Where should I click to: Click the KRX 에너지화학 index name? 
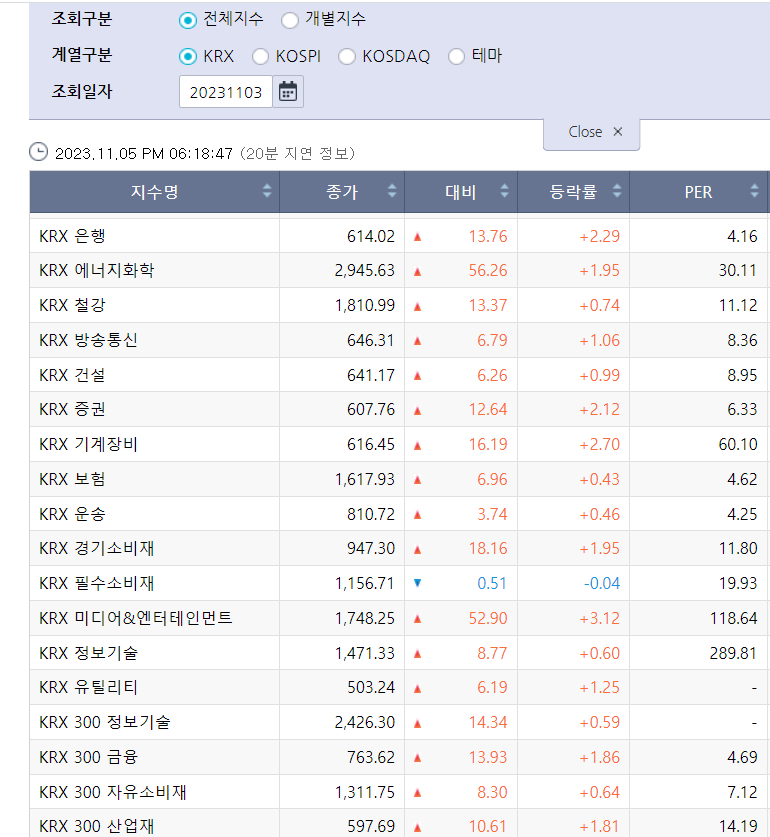97,270
